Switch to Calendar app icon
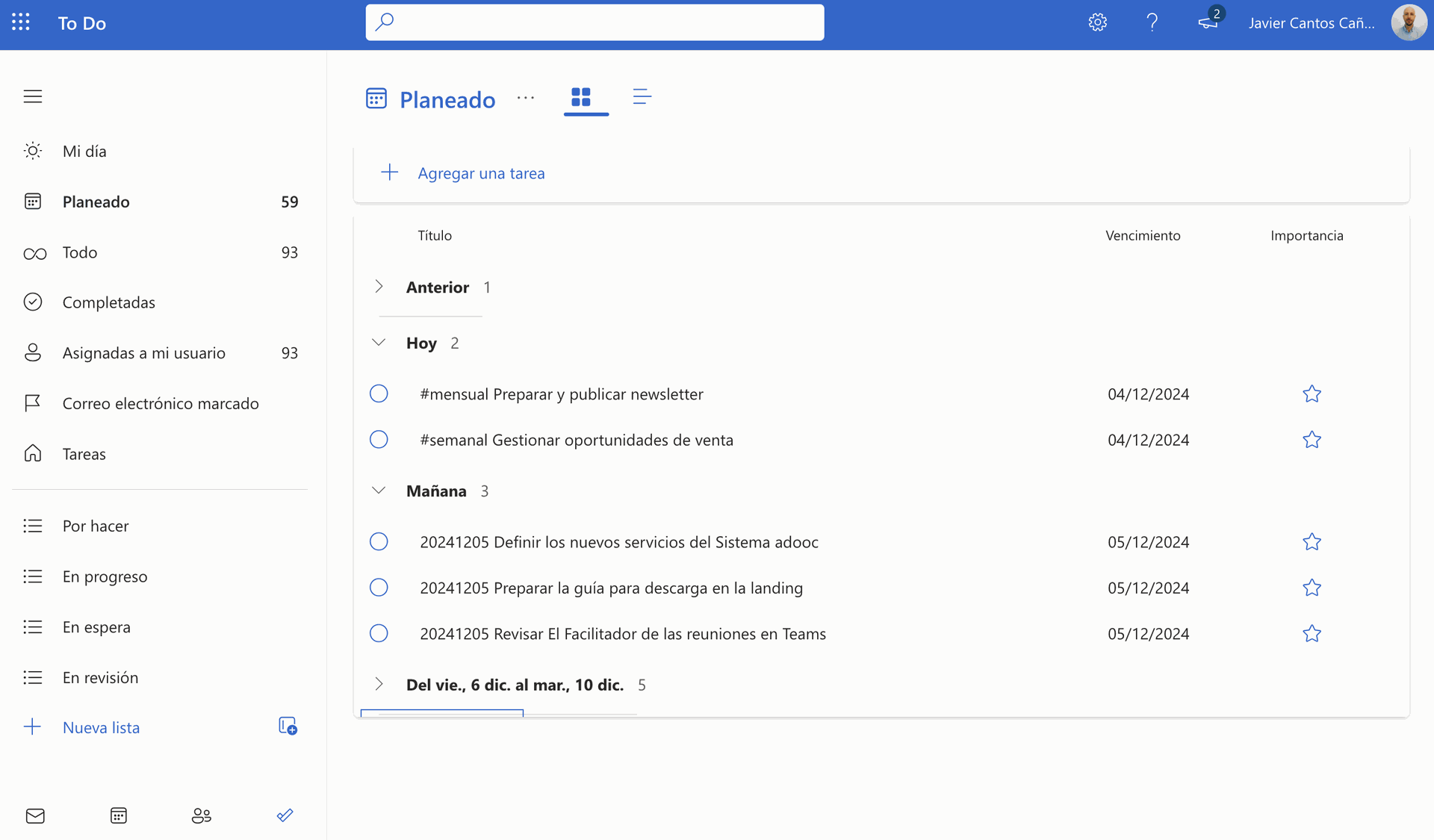1434x840 pixels. 118,815
